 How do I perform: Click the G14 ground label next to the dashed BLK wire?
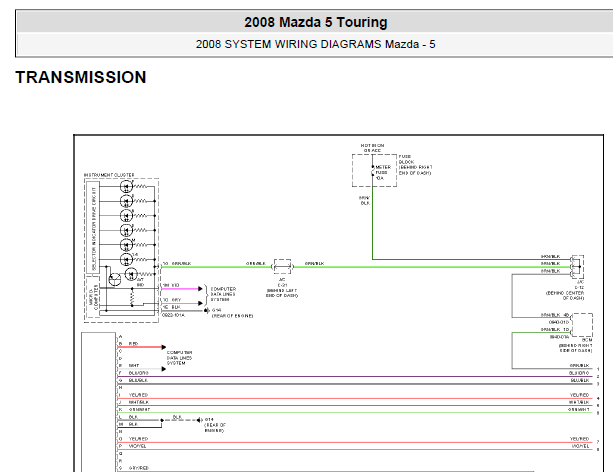pyautogui.click(x=215, y=425)
